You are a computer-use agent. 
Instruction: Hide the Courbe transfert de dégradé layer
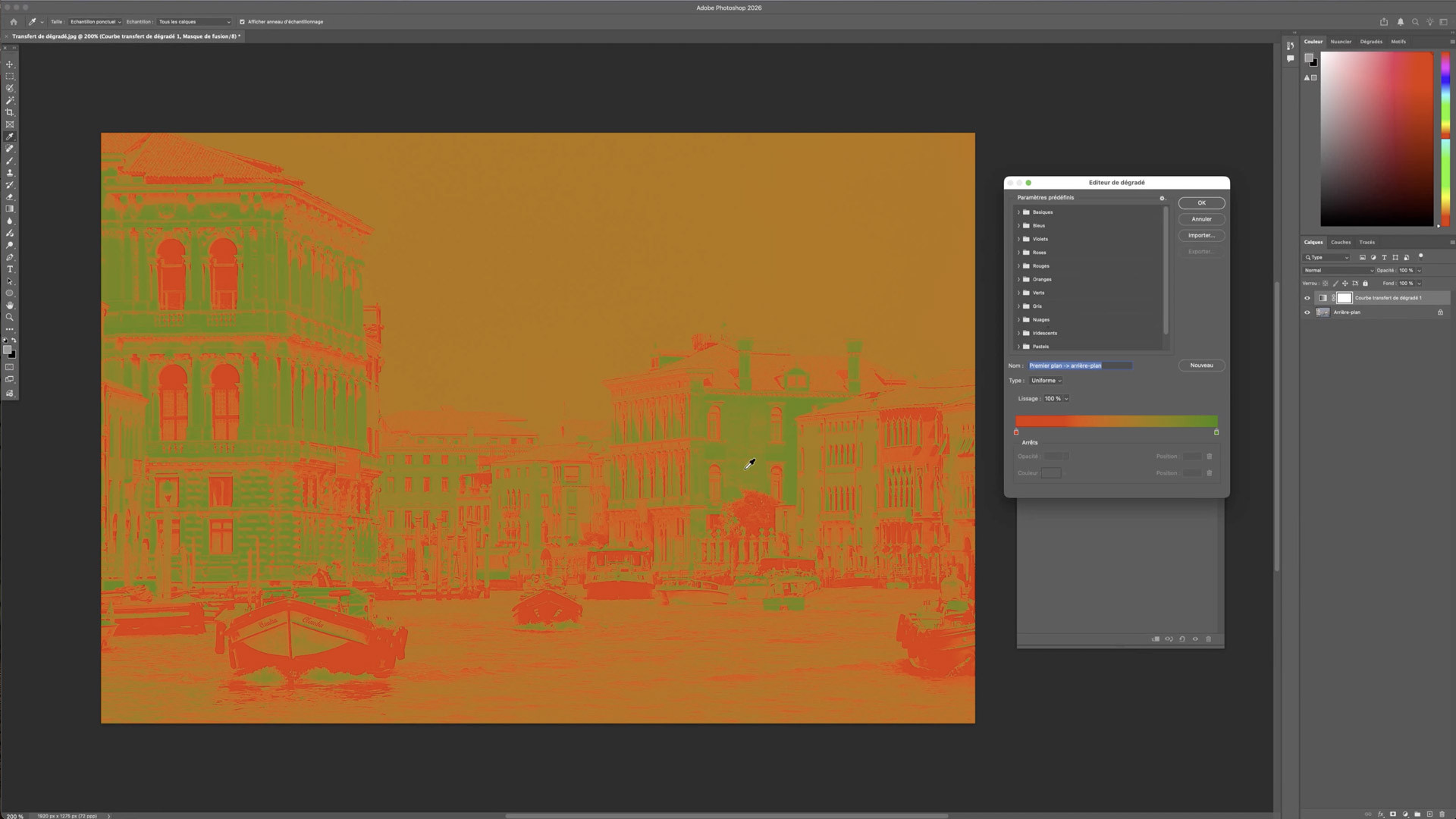tap(1307, 298)
